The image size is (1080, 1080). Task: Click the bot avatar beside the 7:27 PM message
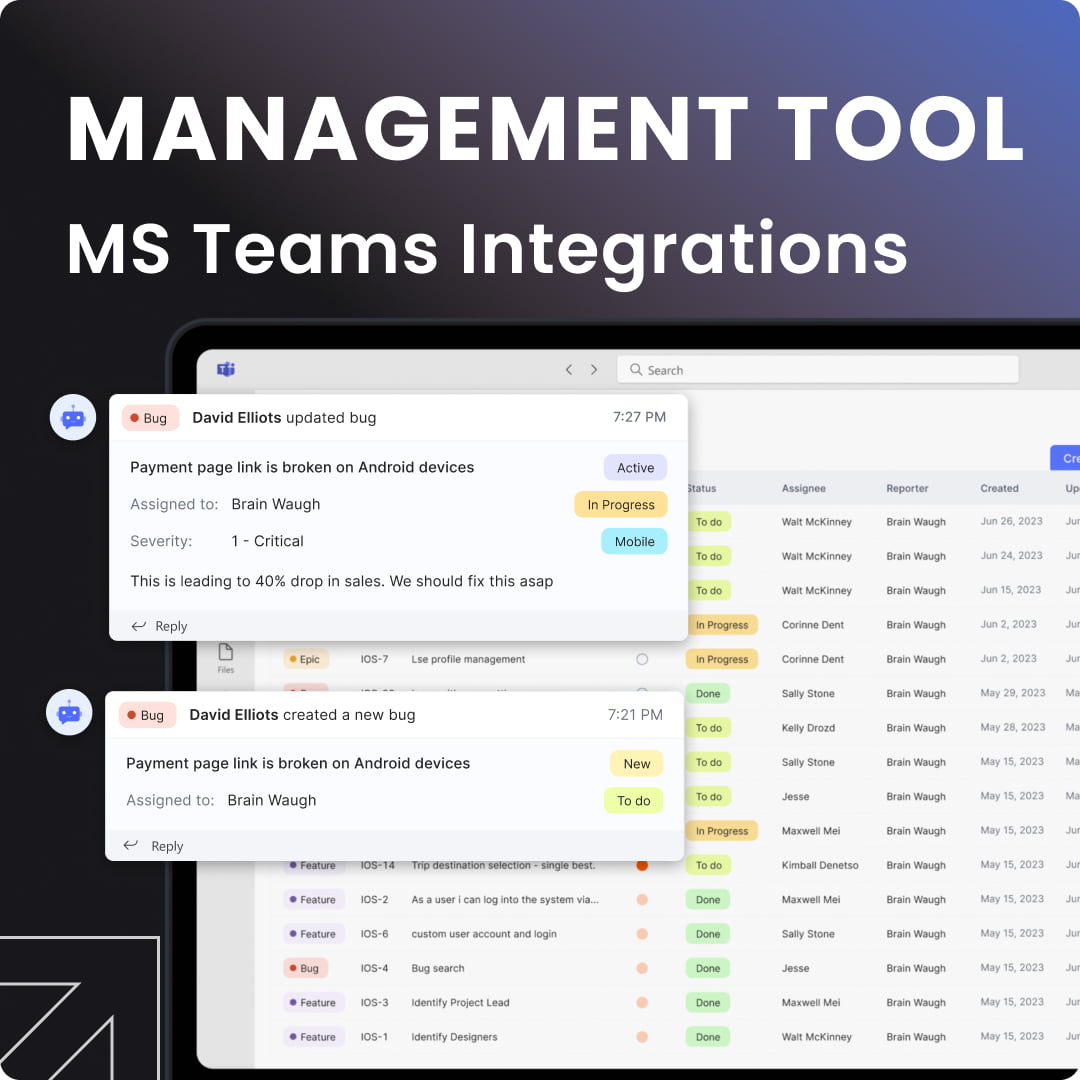click(x=72, y=417)
